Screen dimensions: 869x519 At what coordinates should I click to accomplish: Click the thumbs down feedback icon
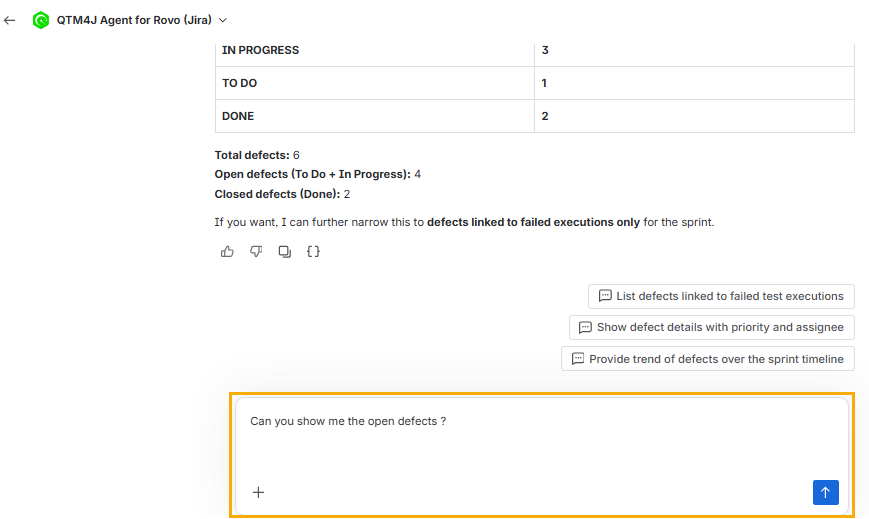click(256, 252)
